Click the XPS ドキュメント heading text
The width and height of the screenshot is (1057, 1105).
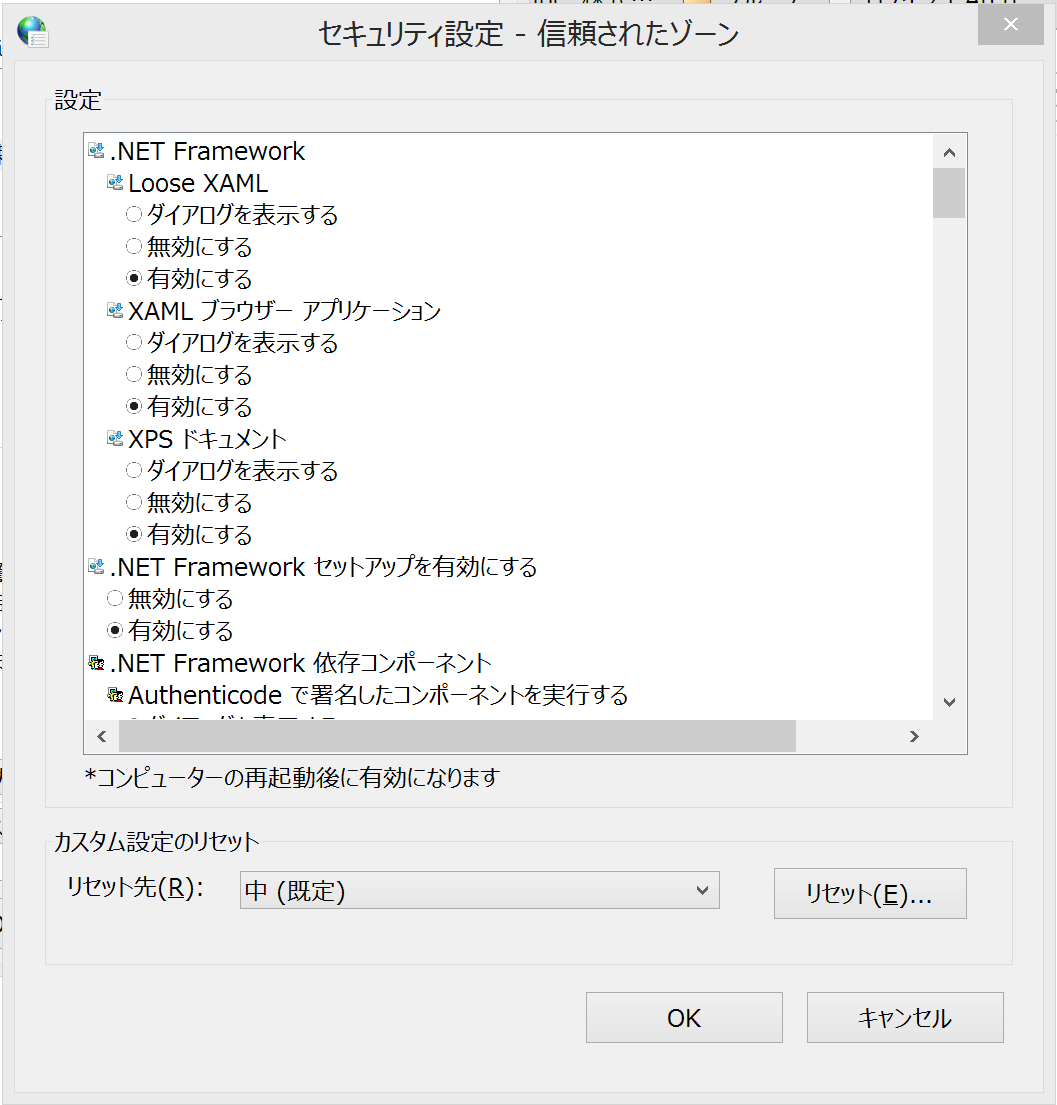click(207, 439)
